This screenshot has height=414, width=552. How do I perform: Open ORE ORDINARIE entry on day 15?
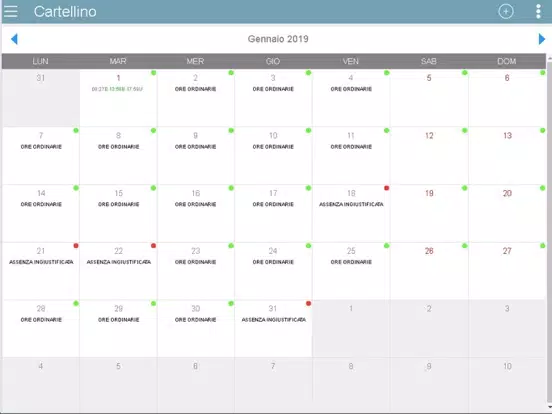[x=118, y=205]
